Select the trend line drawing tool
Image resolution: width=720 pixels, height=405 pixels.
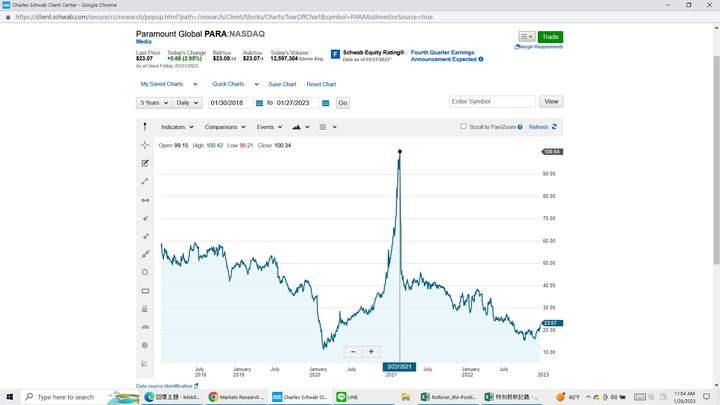tap(145, 181)
